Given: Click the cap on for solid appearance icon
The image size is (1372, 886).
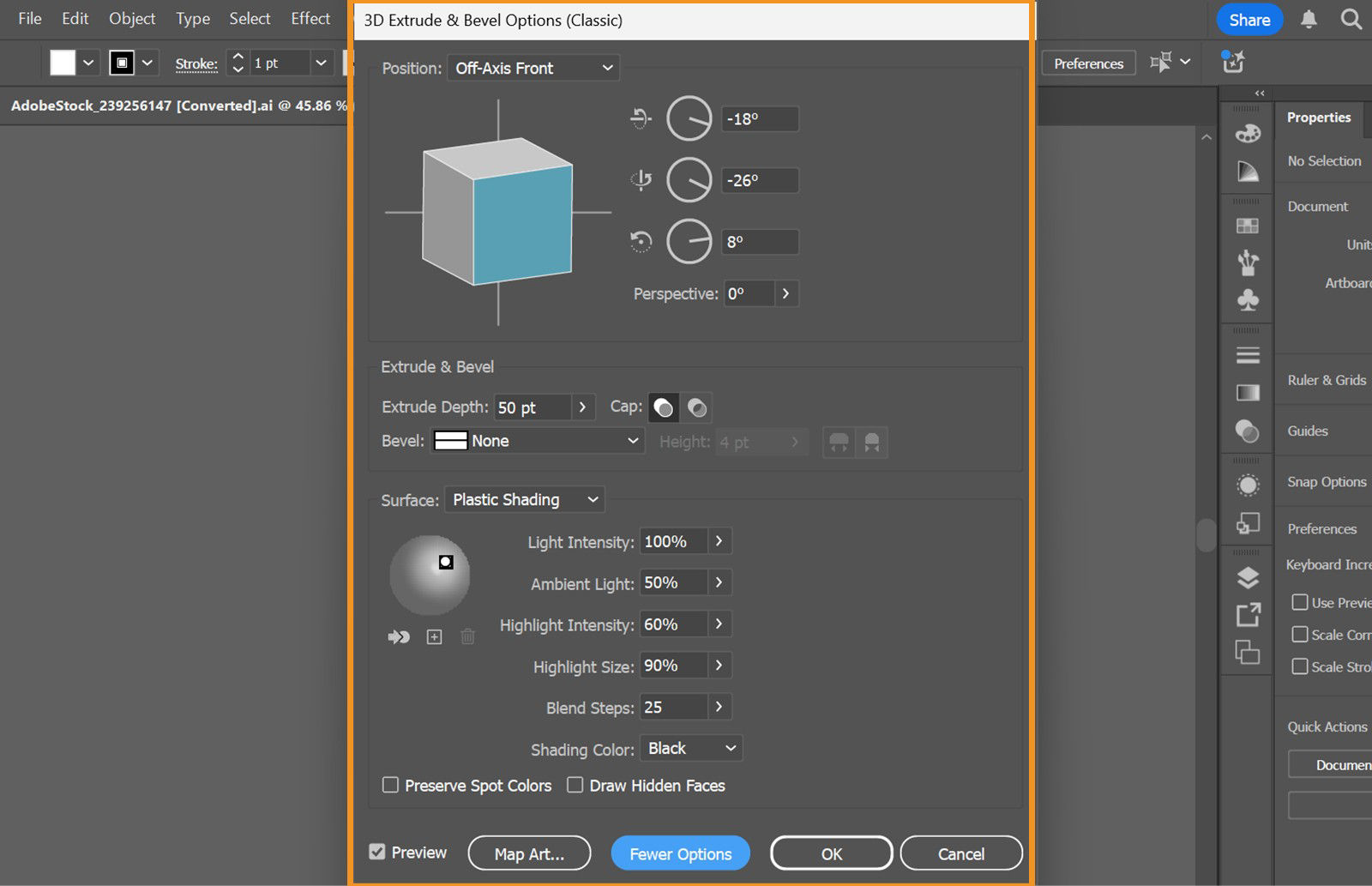Looking at the screenshot, I should 664,407.
